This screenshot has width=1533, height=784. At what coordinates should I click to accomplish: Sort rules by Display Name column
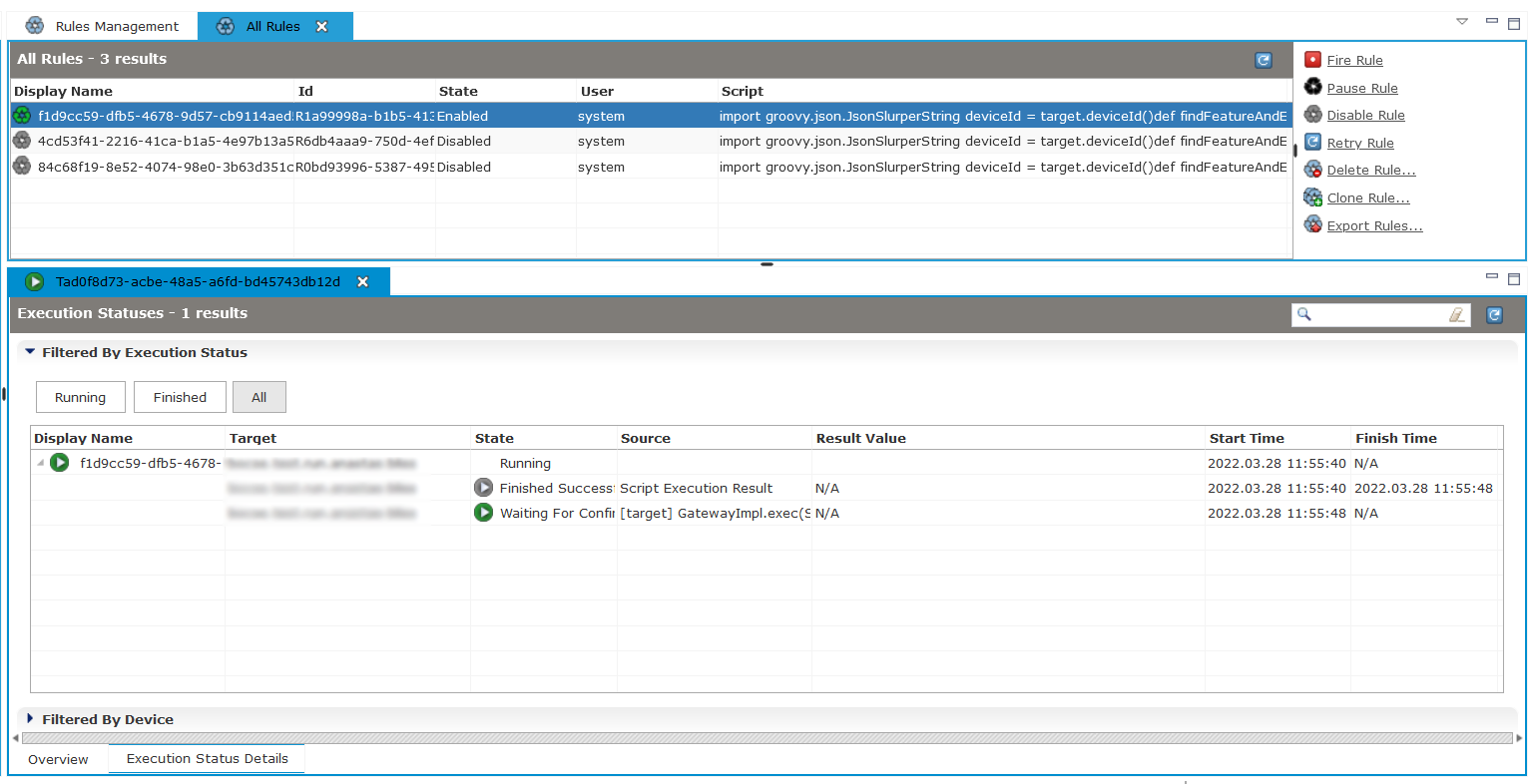pyautogui.click(x=152, y=91)
